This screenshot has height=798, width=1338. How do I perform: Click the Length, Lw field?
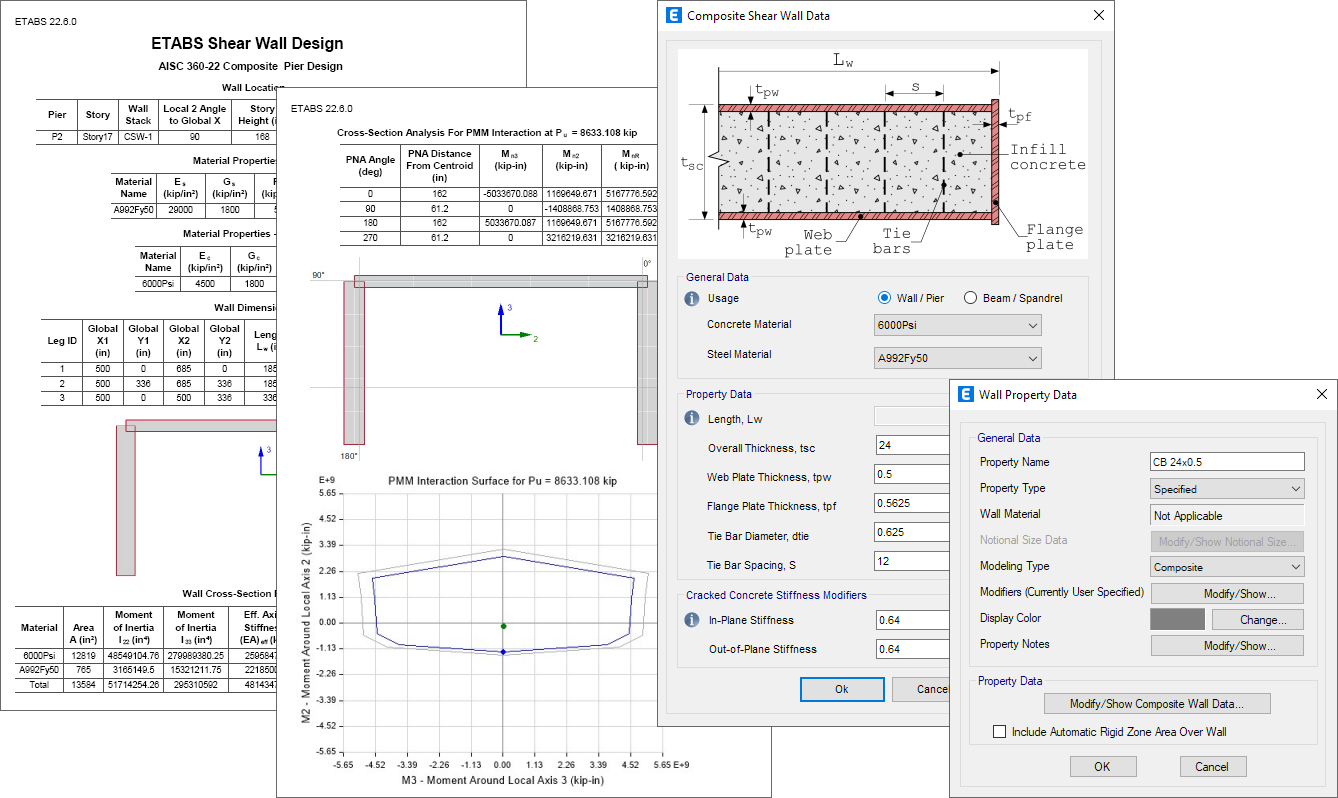[x=912, y=416]
